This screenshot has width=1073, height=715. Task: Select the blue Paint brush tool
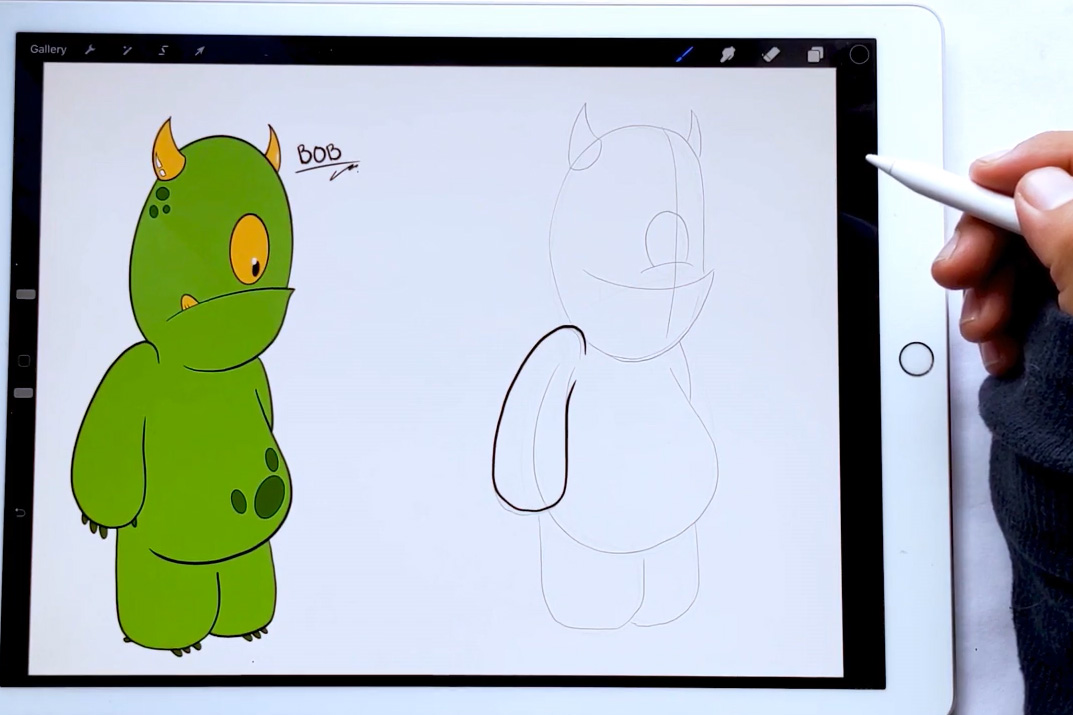point(685,54)
